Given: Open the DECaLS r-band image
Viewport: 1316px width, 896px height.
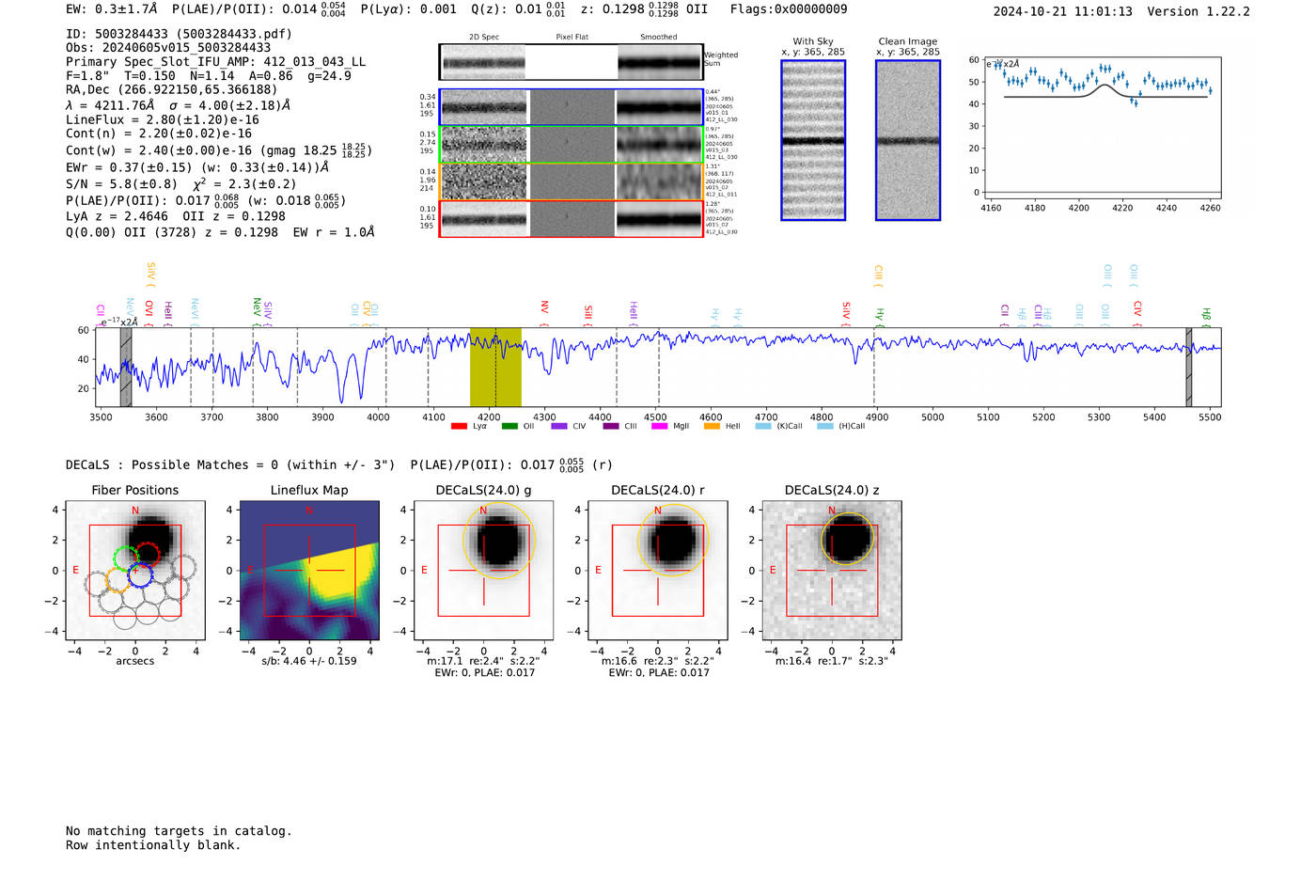Looking at the screenshot, I should [x=658, y=571].
